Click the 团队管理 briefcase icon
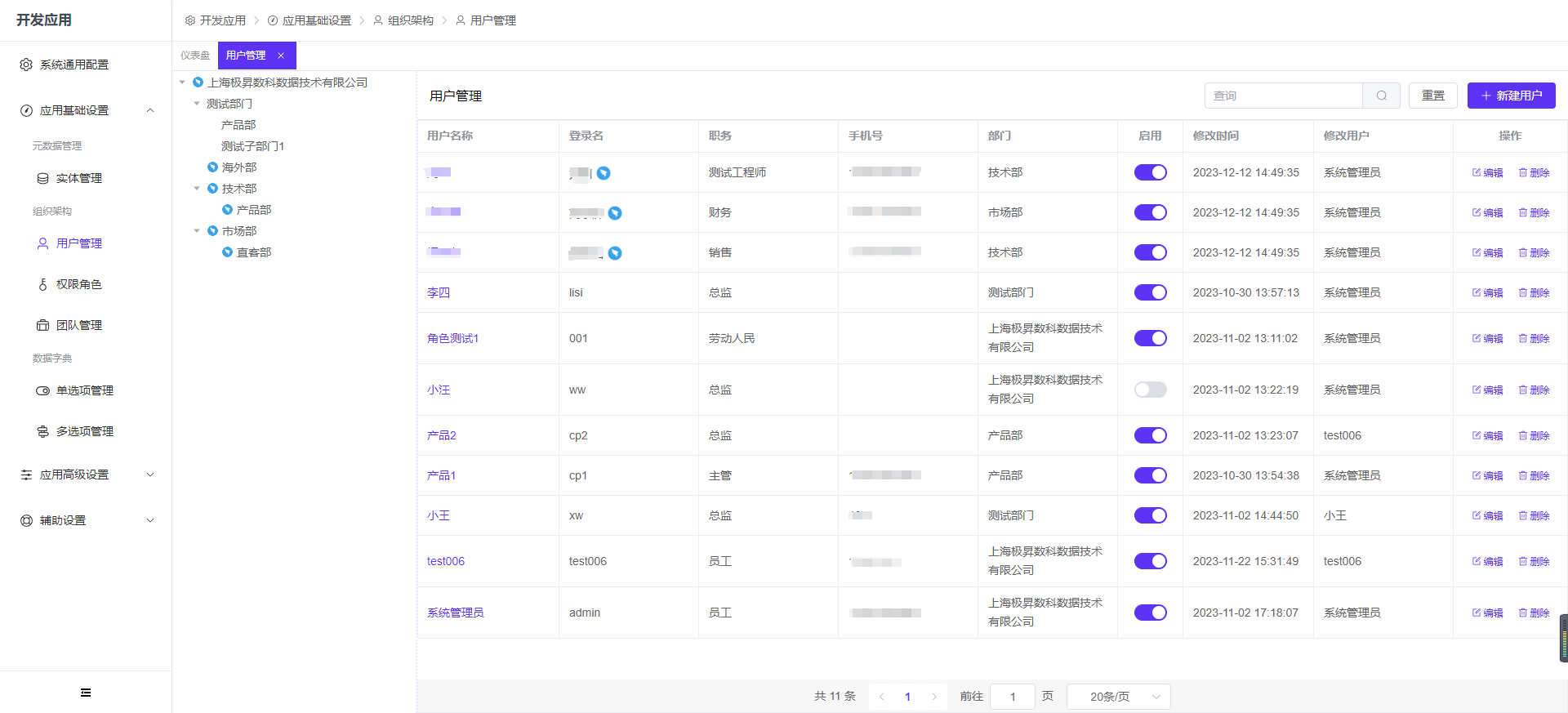Viewport: 1568px width, 713px height. 42,325
